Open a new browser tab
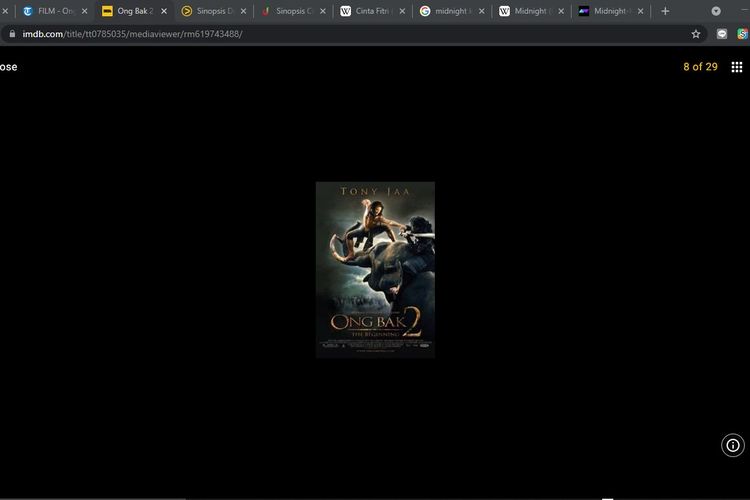This screenshot has height=500, width=750. pos(665,11)
